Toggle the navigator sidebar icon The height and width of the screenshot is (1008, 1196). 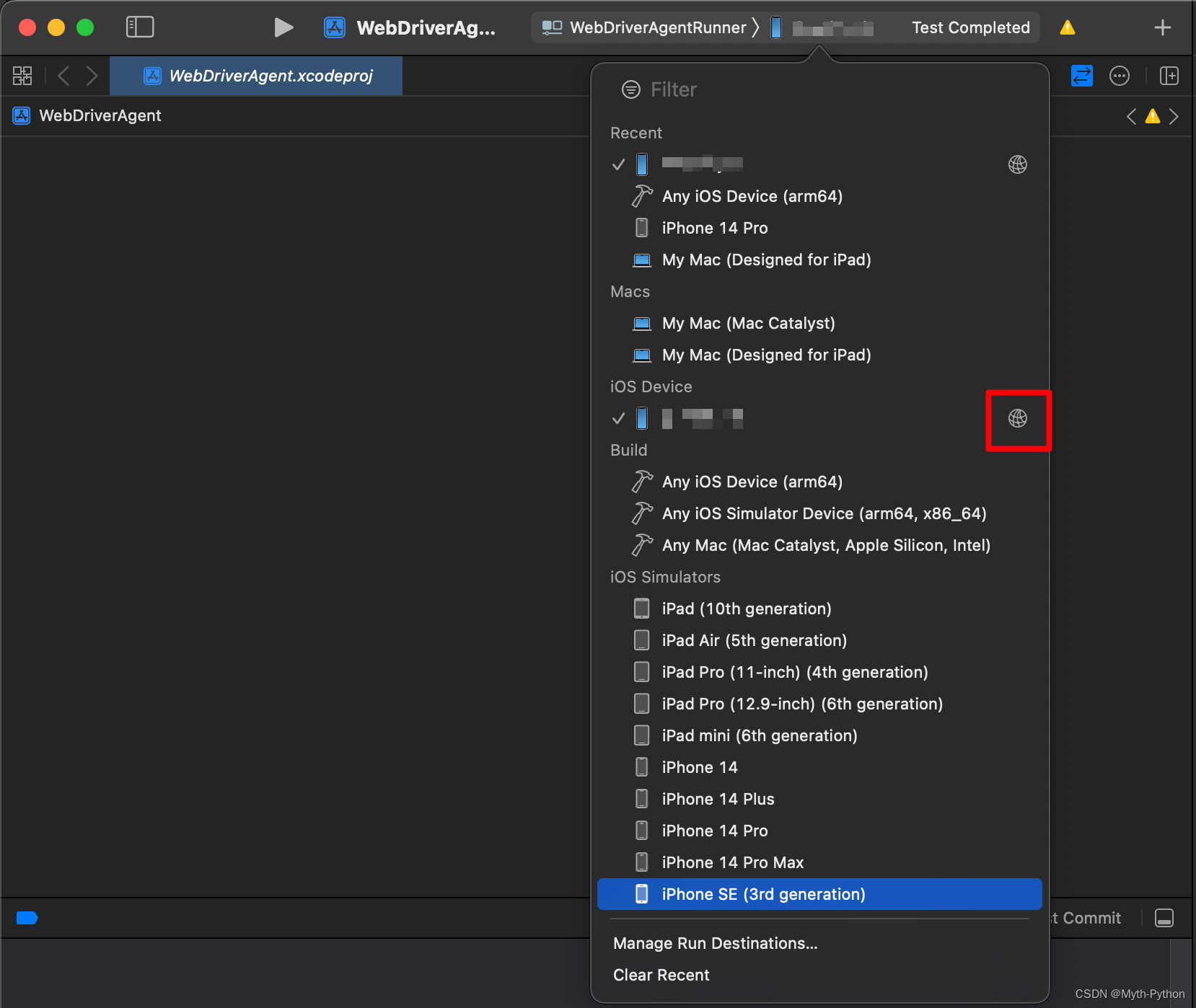(140, 27)
